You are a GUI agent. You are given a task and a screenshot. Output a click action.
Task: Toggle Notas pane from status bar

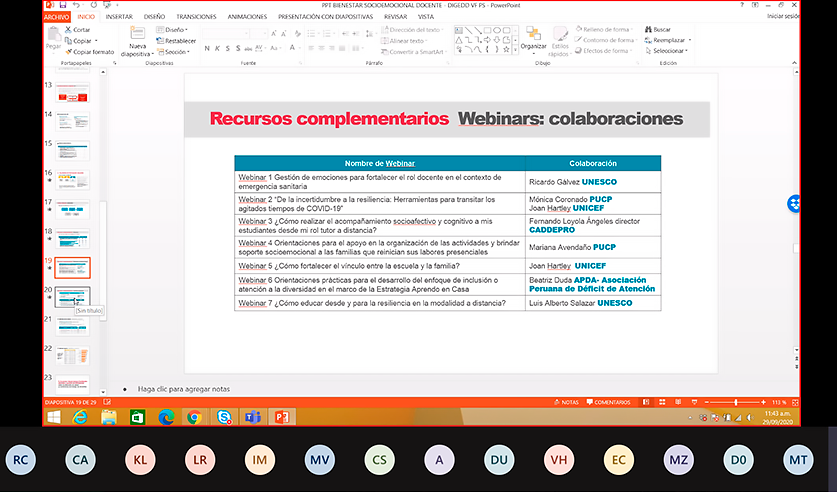tap(566, 402)
